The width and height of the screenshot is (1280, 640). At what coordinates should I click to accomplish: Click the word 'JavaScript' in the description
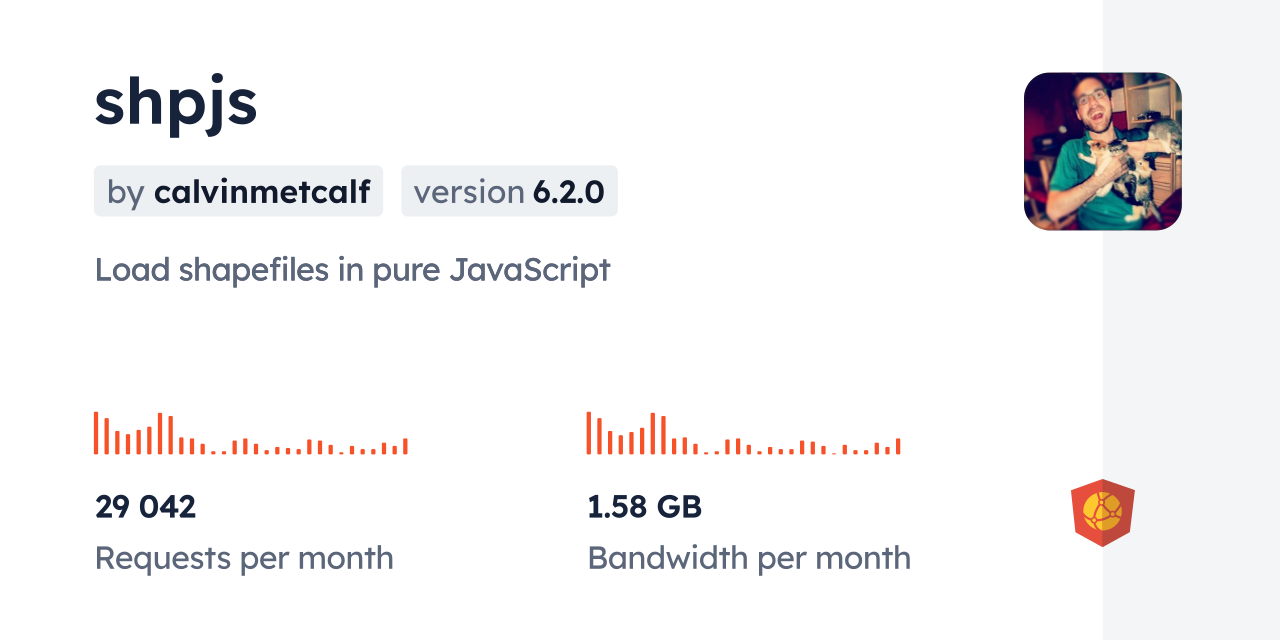pos(529,270)
